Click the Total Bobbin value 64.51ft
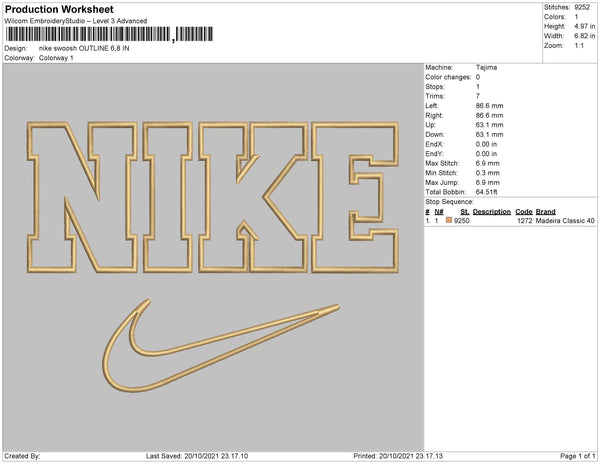This screenshot has height=464, width=600. 486,192
